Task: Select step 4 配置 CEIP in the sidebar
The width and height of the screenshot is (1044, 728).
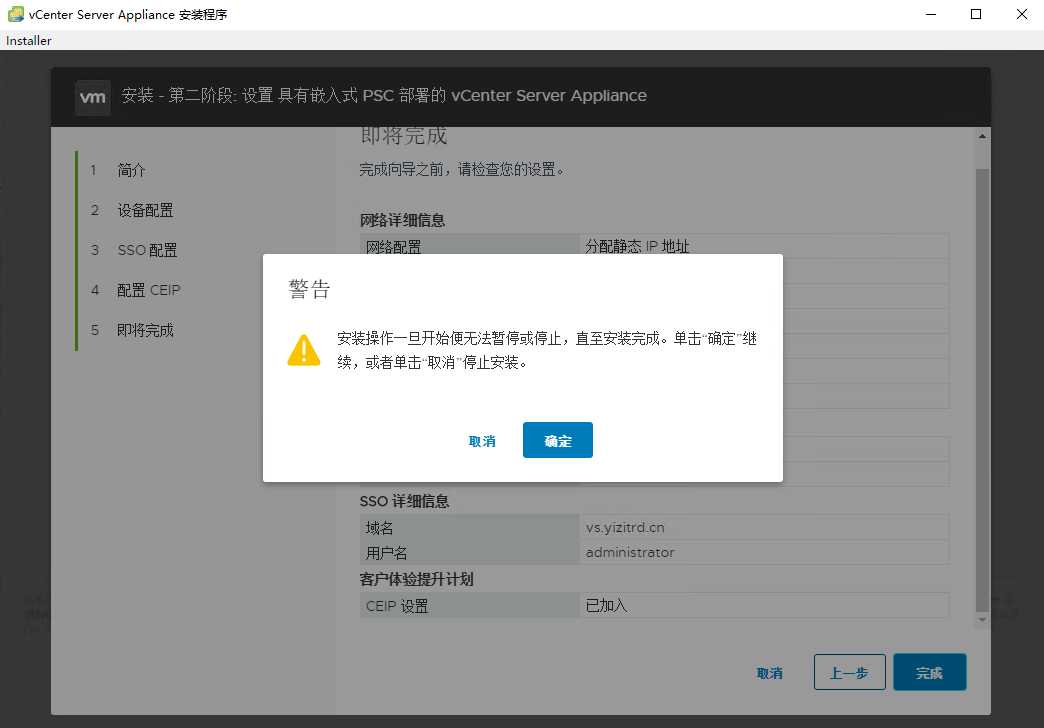Action: (147, 290)
